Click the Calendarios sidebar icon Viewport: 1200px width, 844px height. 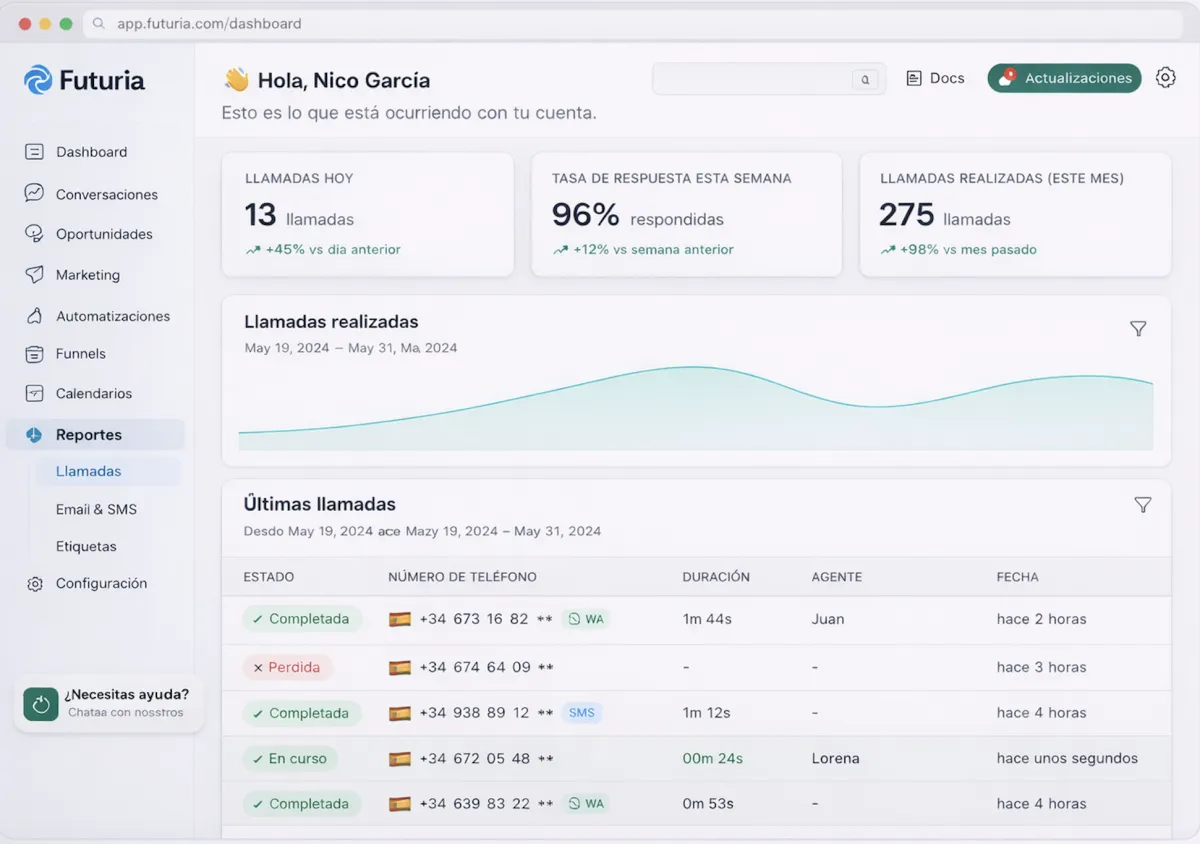click(34, 394)
